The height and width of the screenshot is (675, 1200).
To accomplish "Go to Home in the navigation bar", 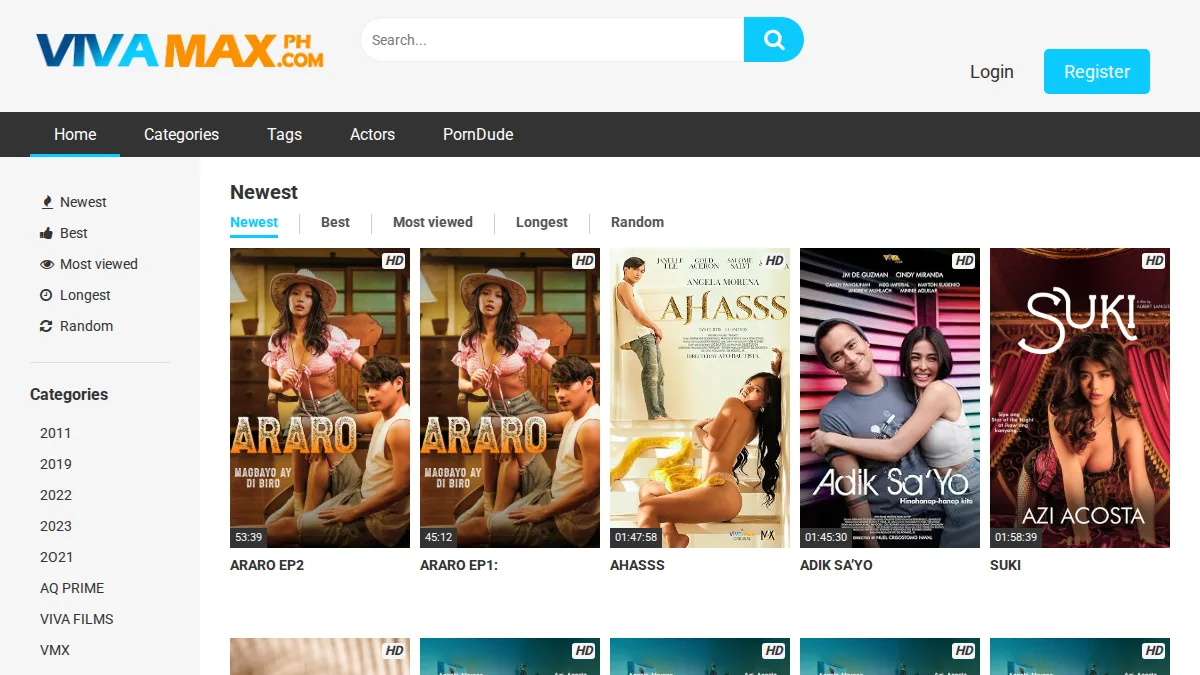I will pos(75,134).
